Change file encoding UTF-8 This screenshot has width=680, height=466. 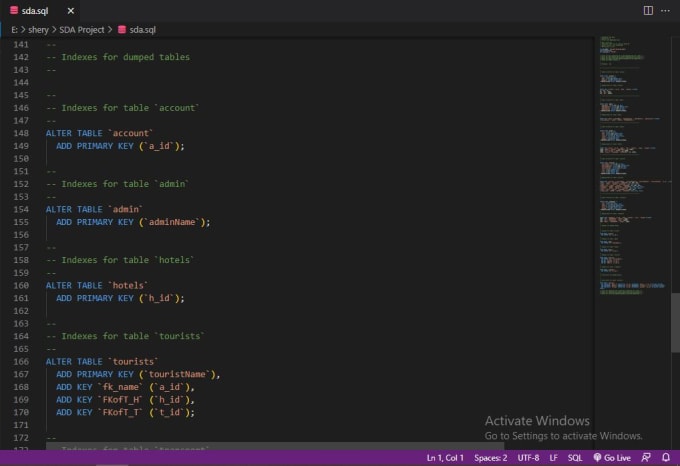528,458
